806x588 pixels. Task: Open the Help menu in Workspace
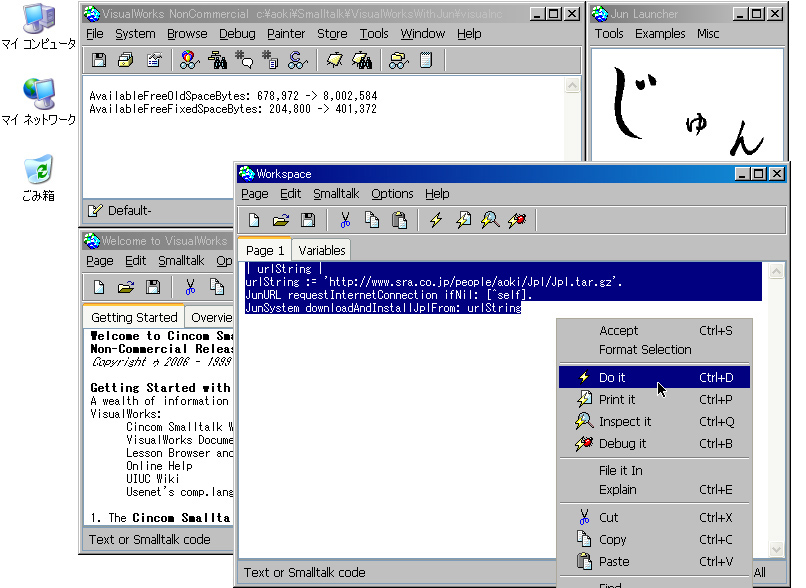[437, 194]
